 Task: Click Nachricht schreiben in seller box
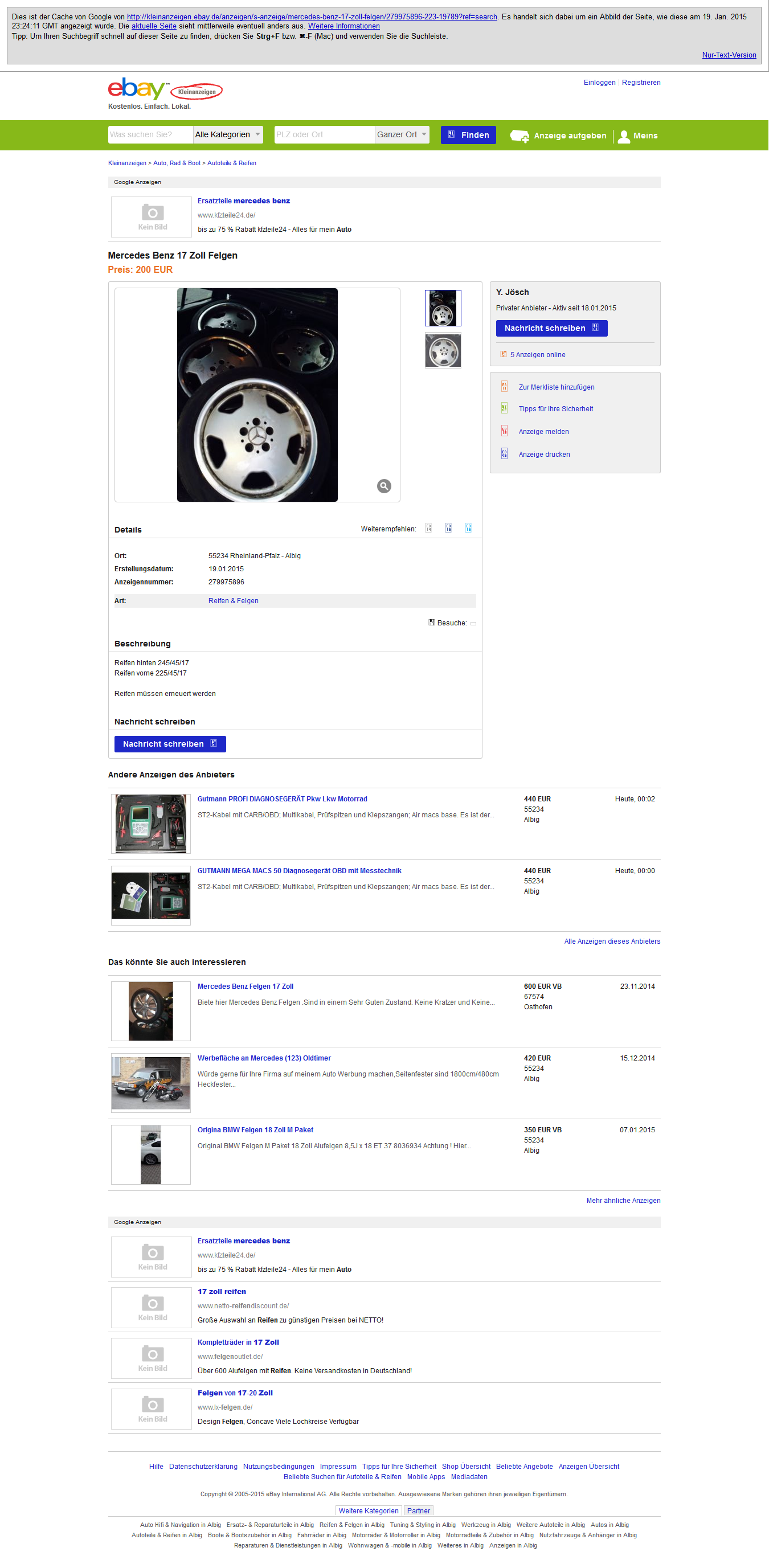(551, 328)
